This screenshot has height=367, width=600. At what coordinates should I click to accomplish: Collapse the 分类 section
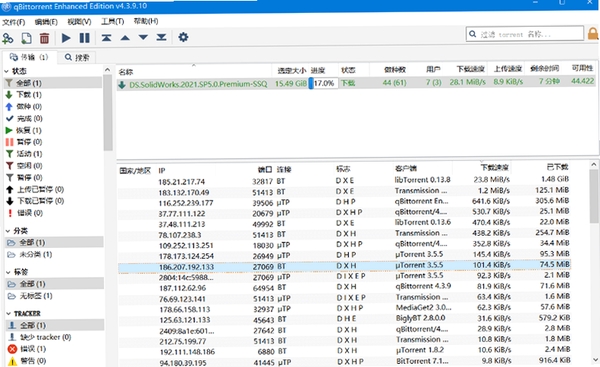[7, 231]
